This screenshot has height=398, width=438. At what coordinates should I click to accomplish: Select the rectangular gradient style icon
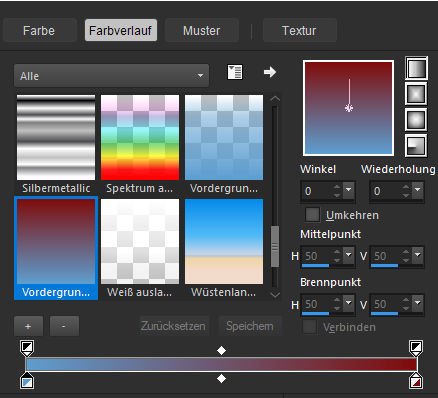[416, 94]
